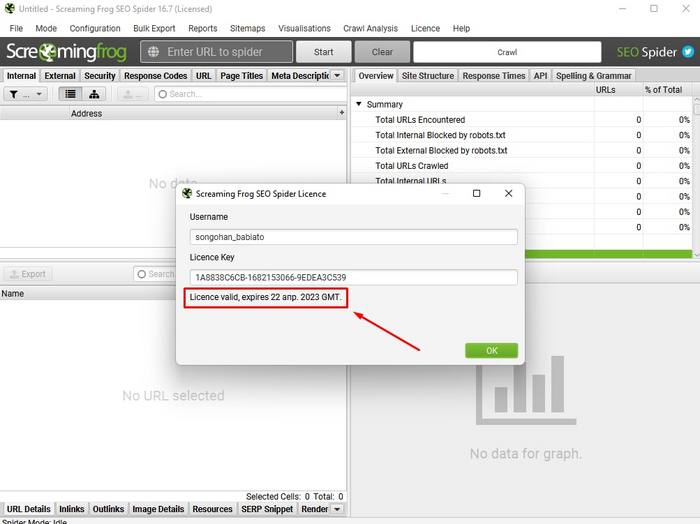The image size is (700, 524).
Task: Select the External tab
Action: click(60, 76)
